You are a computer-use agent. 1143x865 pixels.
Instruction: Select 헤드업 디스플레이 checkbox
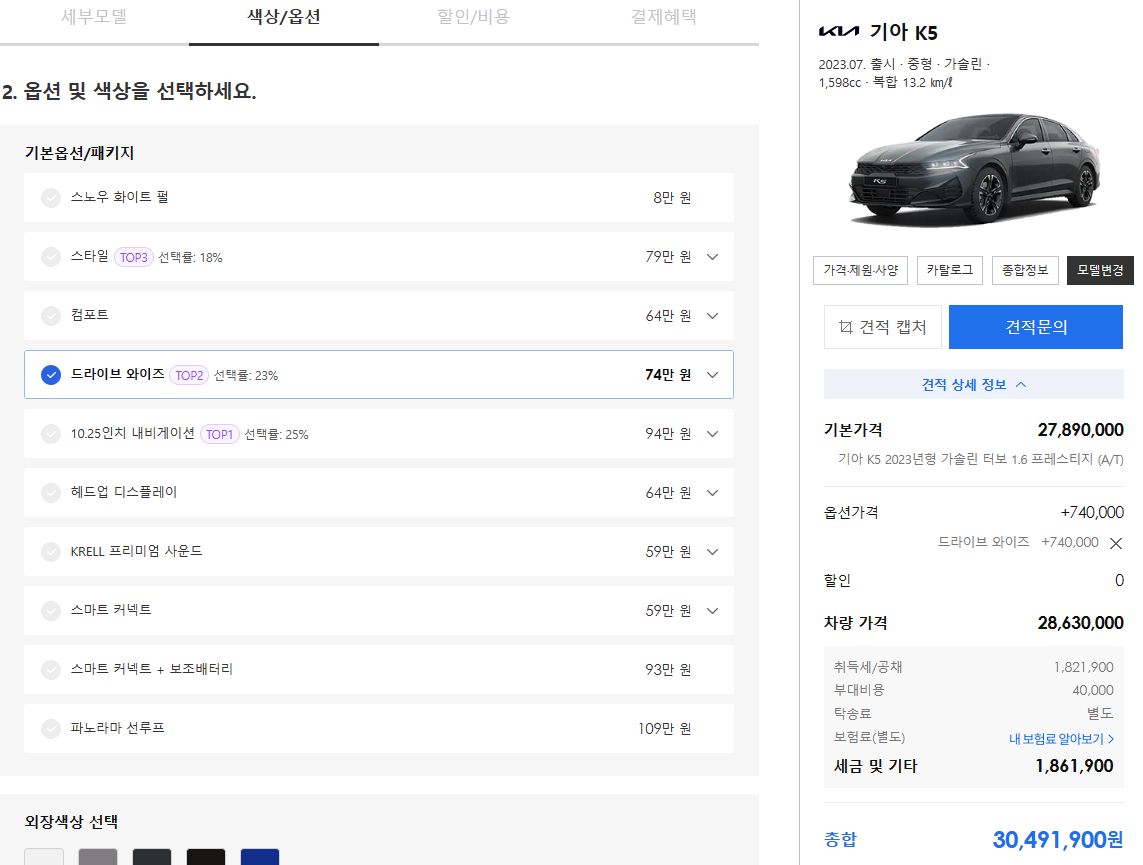(x=50, y=493)
